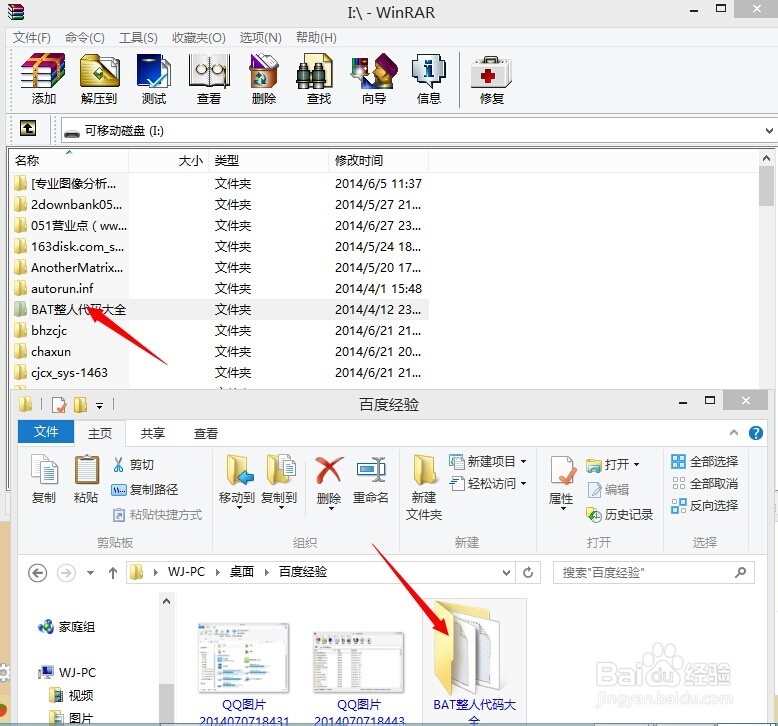Image resolution: width=778 pixels, height=726 pixels.
Task: Switch to the Explorer View (查看) ribbon tab
Action: tap(206, 433)
